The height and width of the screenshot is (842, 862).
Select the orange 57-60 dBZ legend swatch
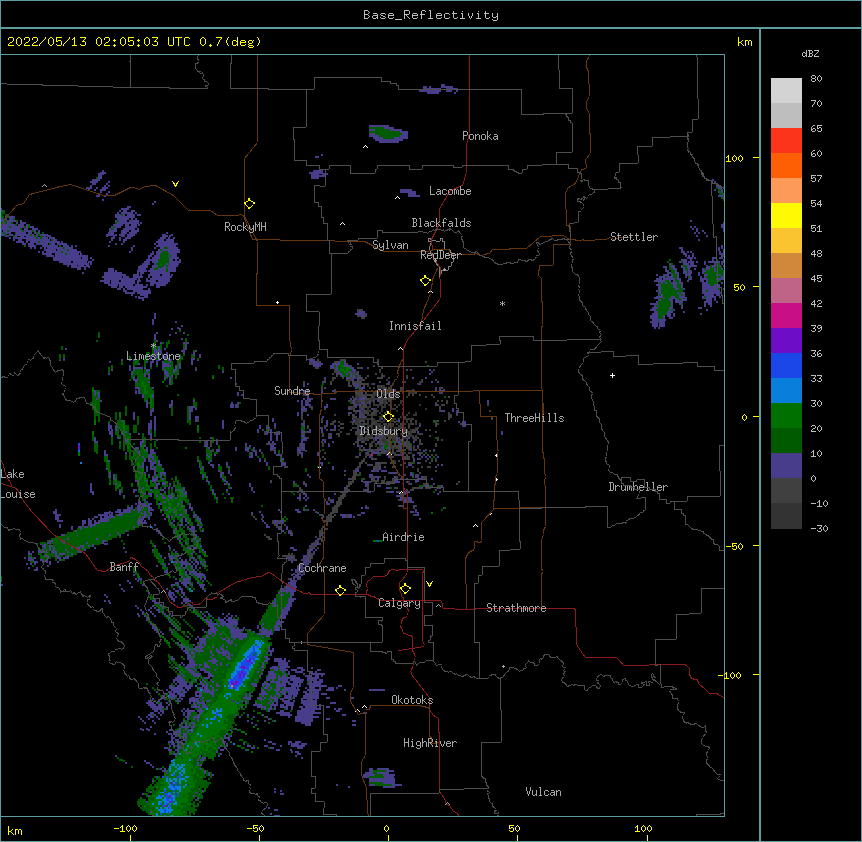786,165
